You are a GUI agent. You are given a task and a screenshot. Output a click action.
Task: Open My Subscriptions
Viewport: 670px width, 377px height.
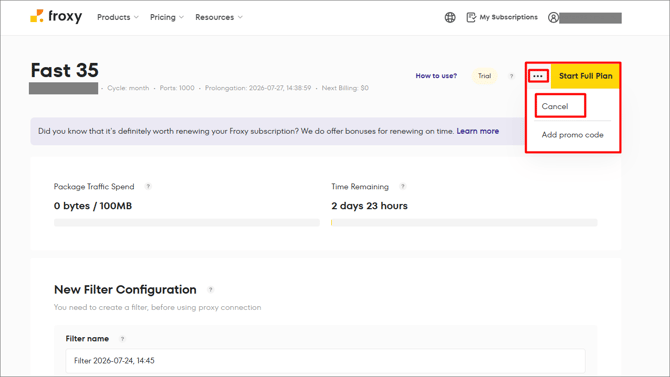[502, 17]
